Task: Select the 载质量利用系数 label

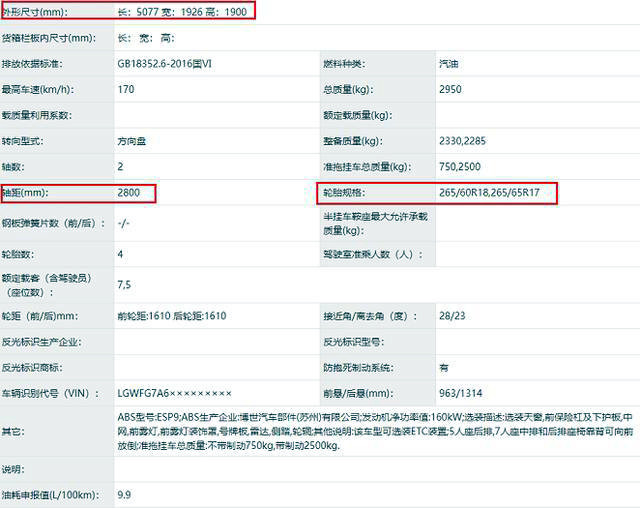Action: coord(37,115)
